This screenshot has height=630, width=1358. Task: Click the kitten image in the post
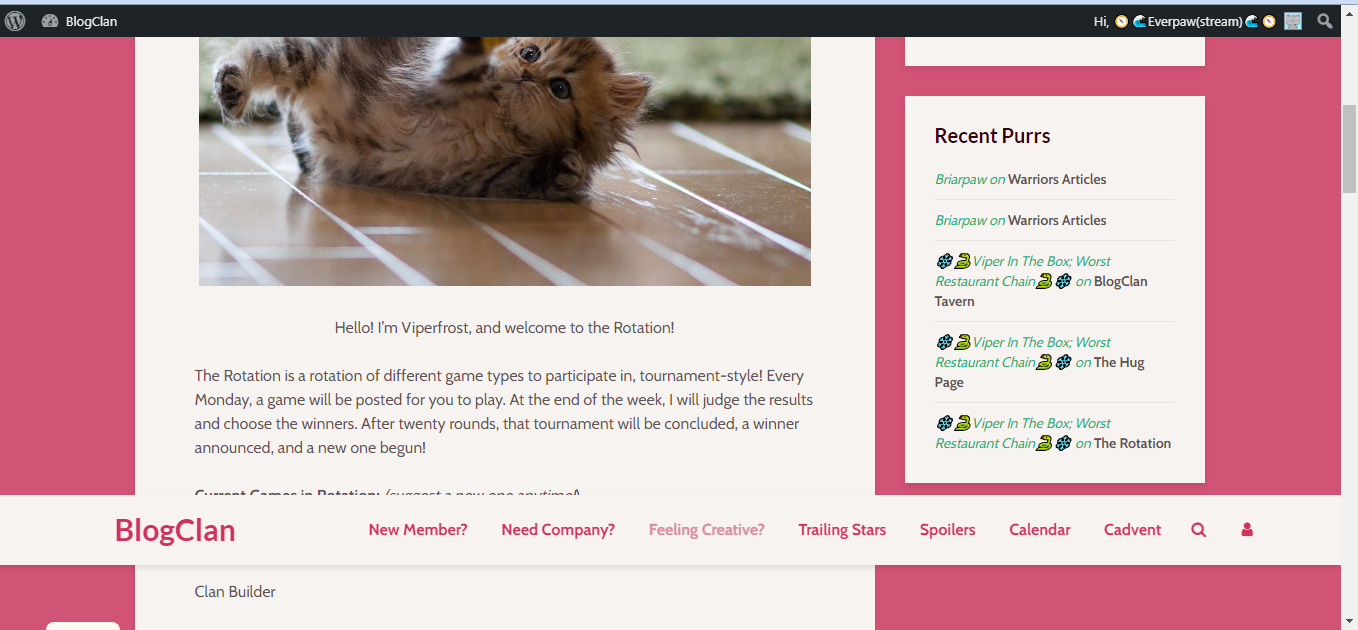coord(505,161)
